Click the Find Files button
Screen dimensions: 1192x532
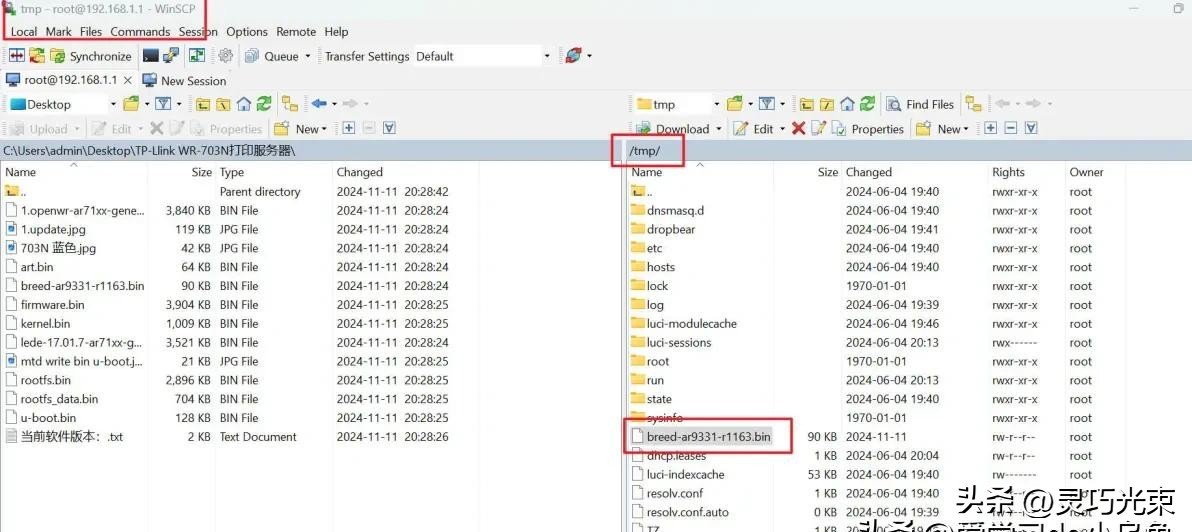point(921,104)
